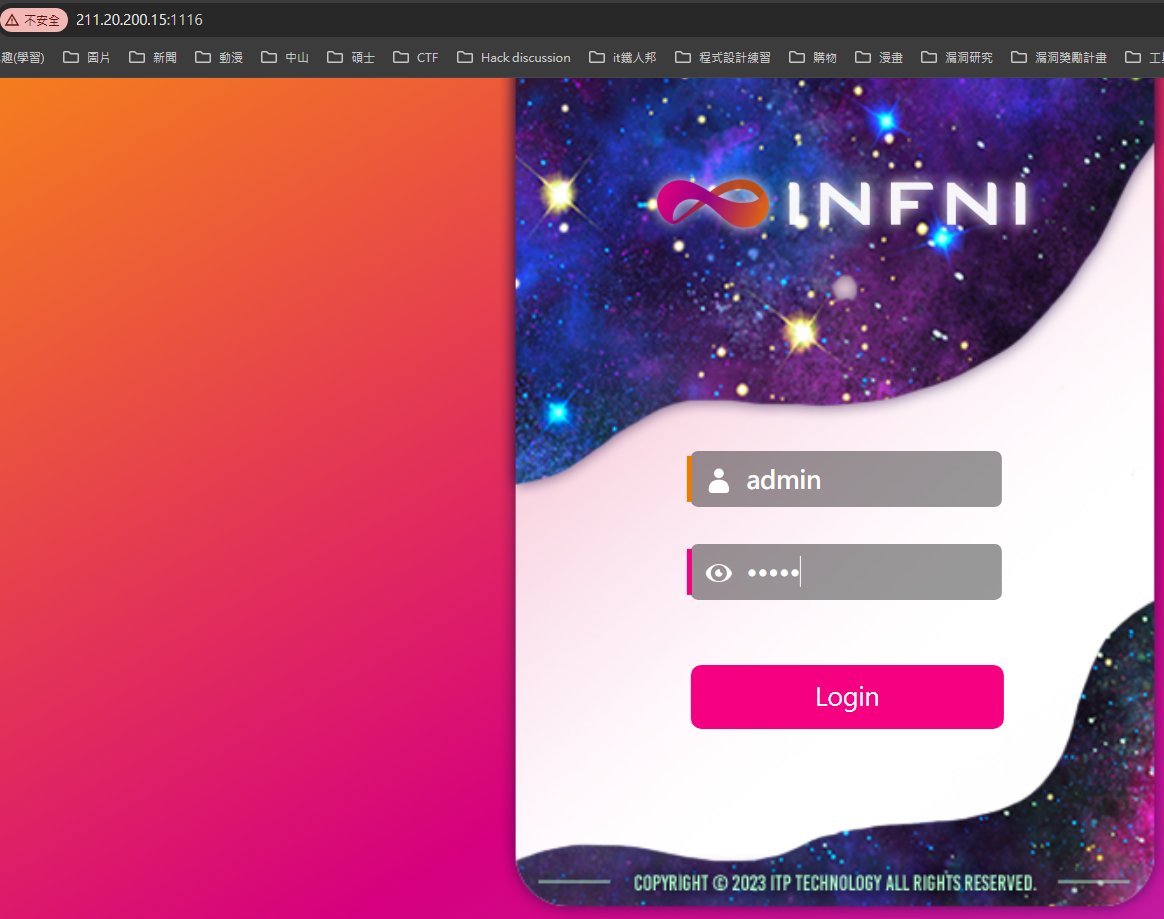Click the 不安全 security warning badge

point(33,20)
